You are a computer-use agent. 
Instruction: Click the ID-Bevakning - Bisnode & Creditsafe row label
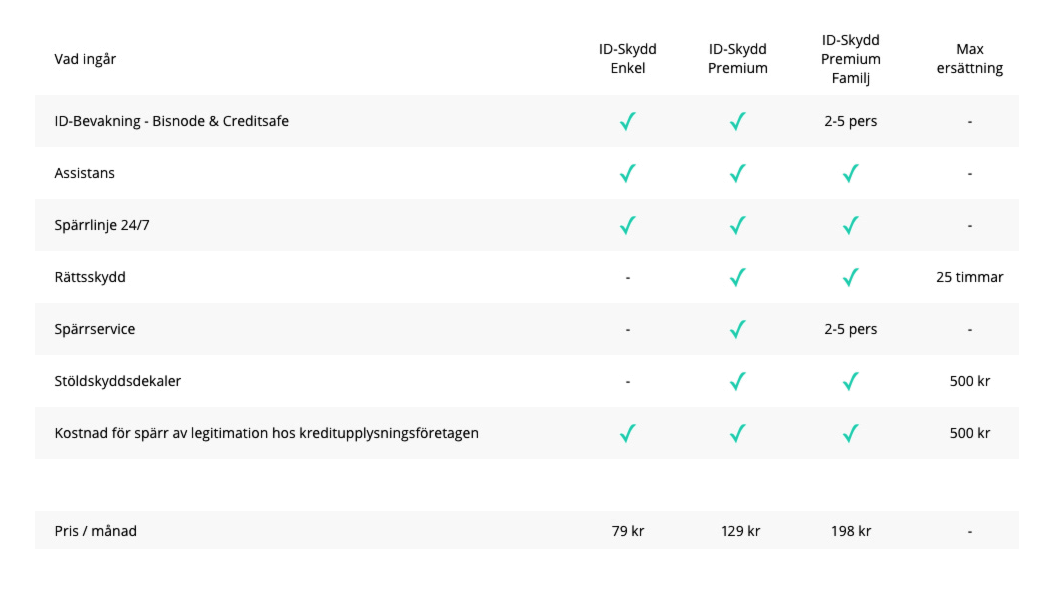pyautogui.click(x=171, y=121)
